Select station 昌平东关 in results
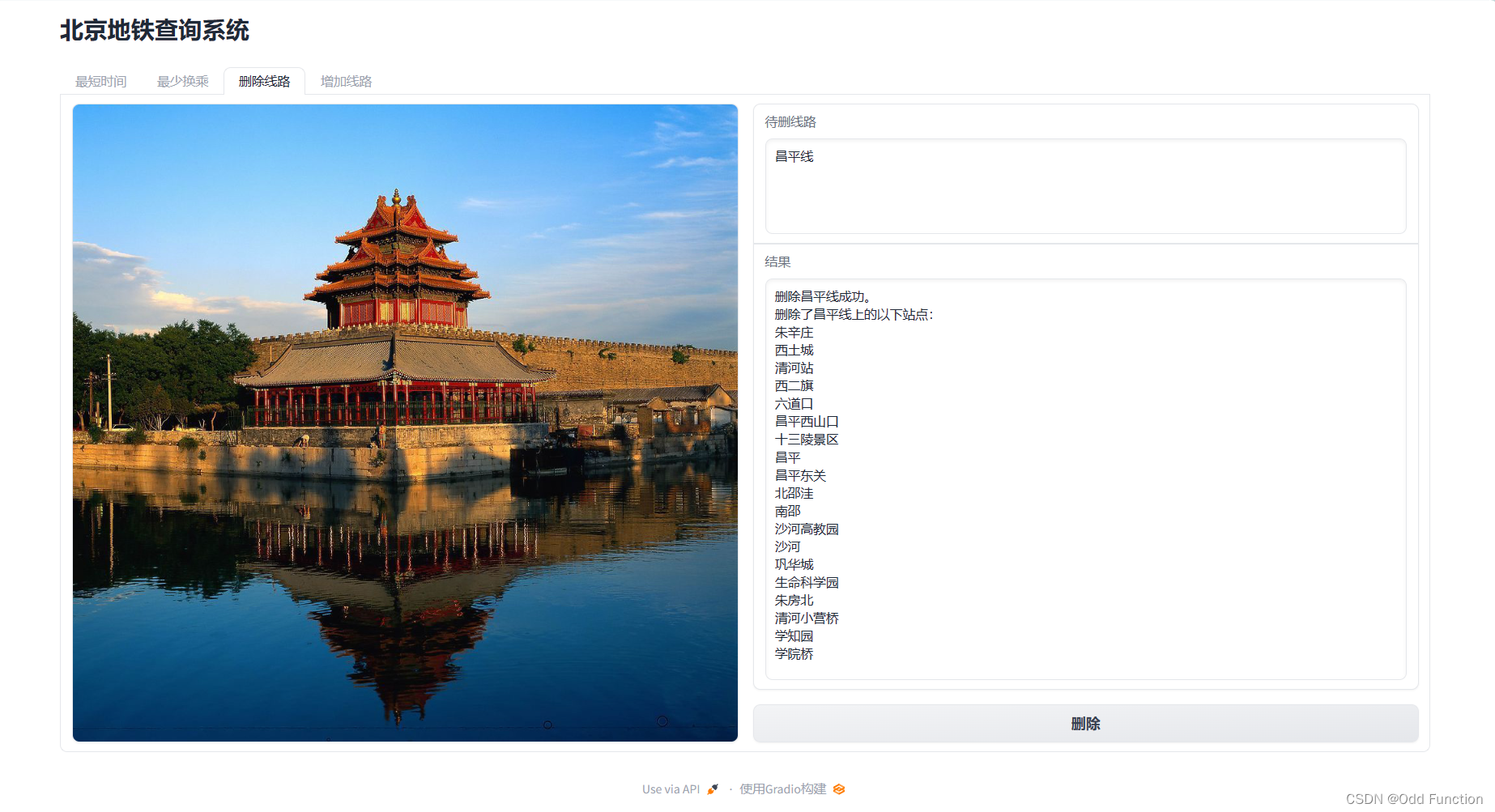This screenshot has width=1495, height=812. [x=800, y=475]
